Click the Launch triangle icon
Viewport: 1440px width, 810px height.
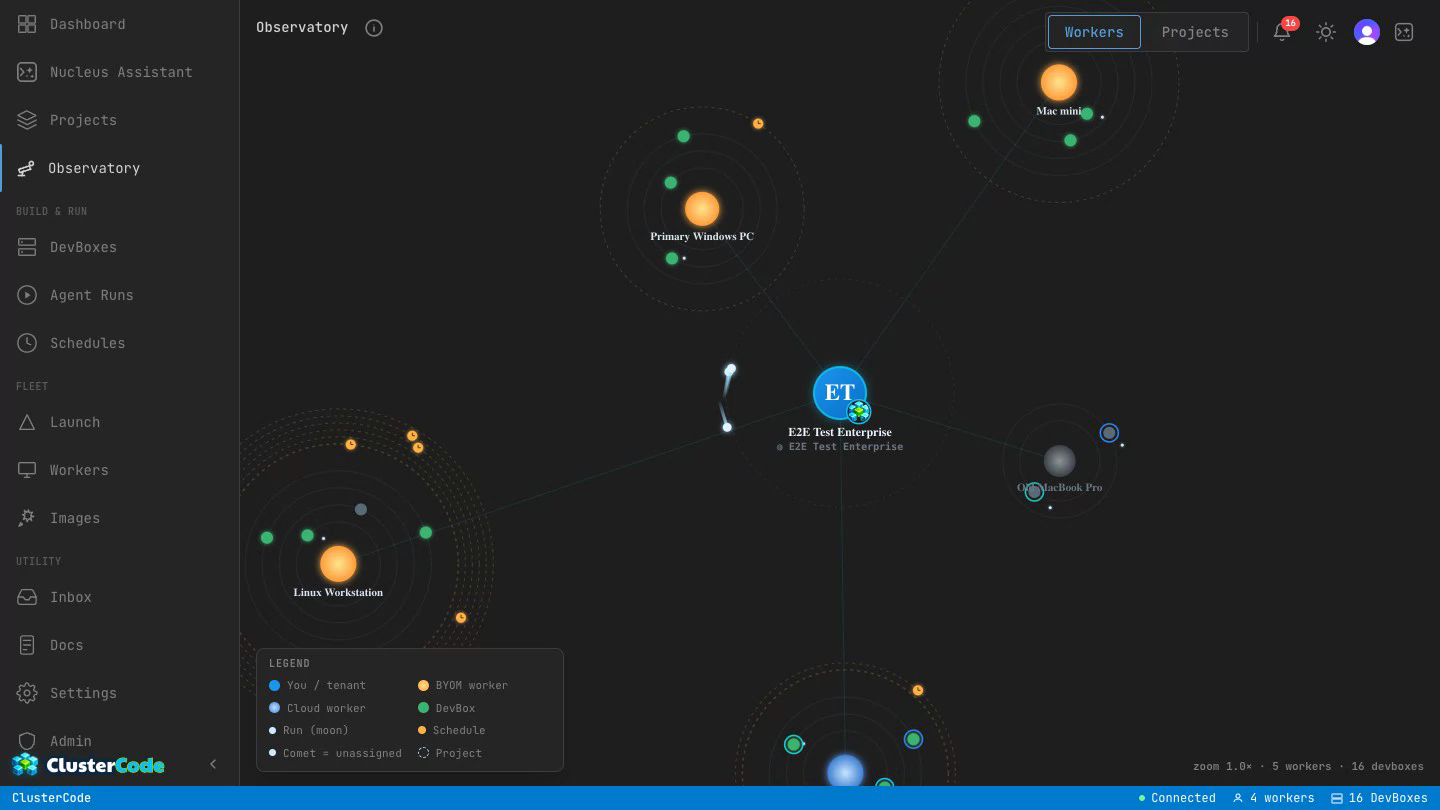tap(27, 422)
